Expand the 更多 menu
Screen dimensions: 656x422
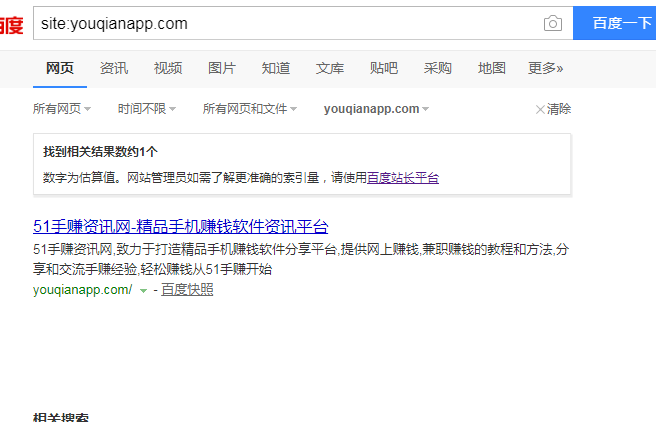545,68
